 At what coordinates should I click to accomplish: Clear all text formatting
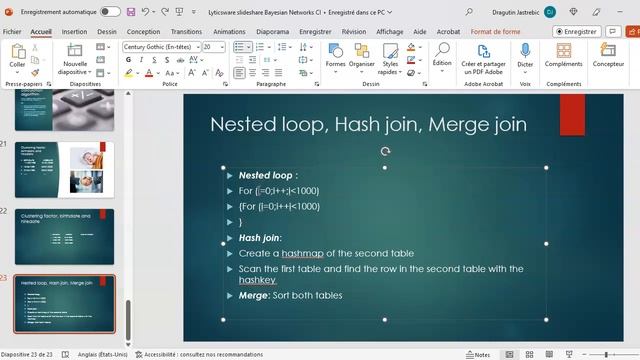coord(220,73)
